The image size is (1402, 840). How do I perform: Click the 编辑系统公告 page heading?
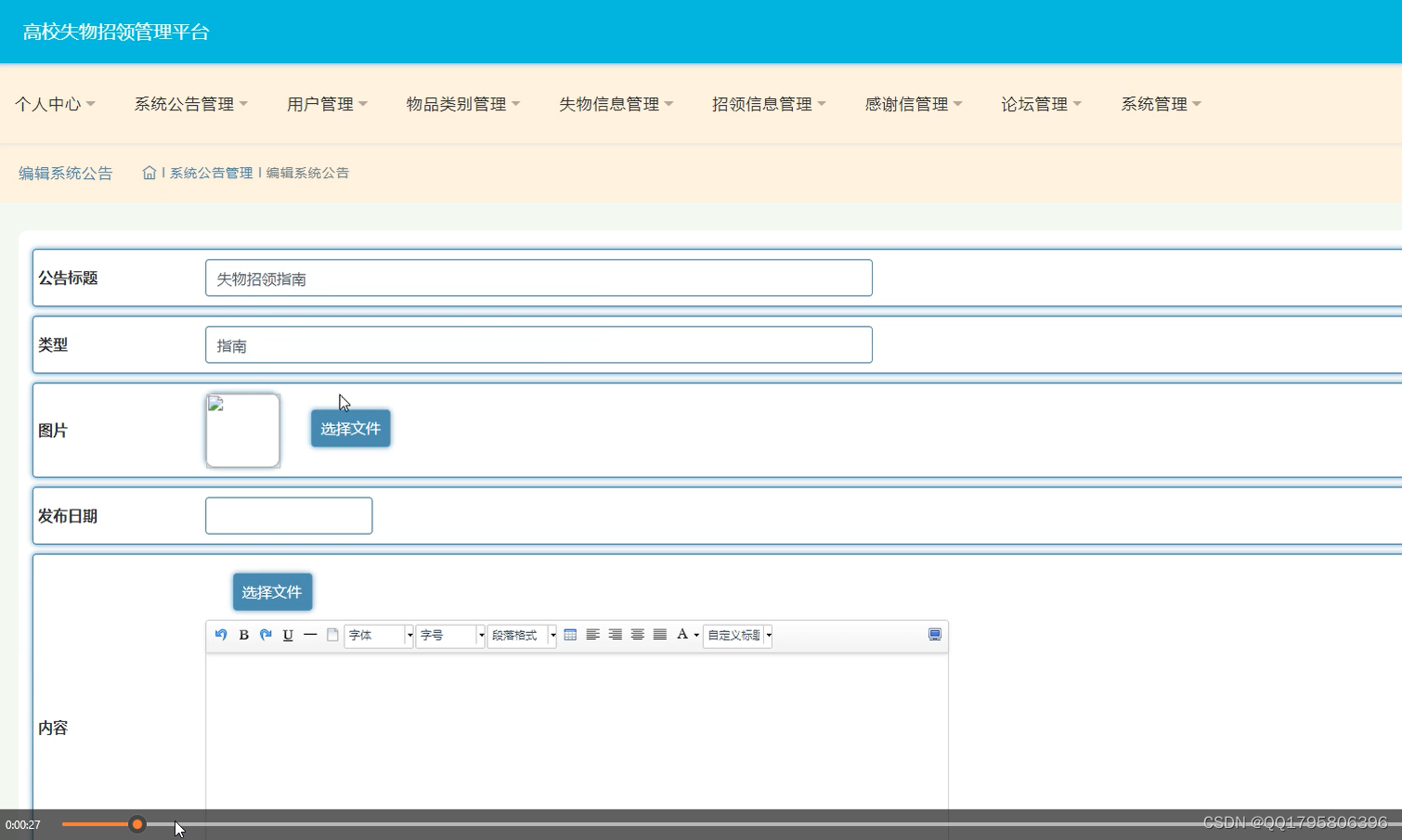pos(65,173)
